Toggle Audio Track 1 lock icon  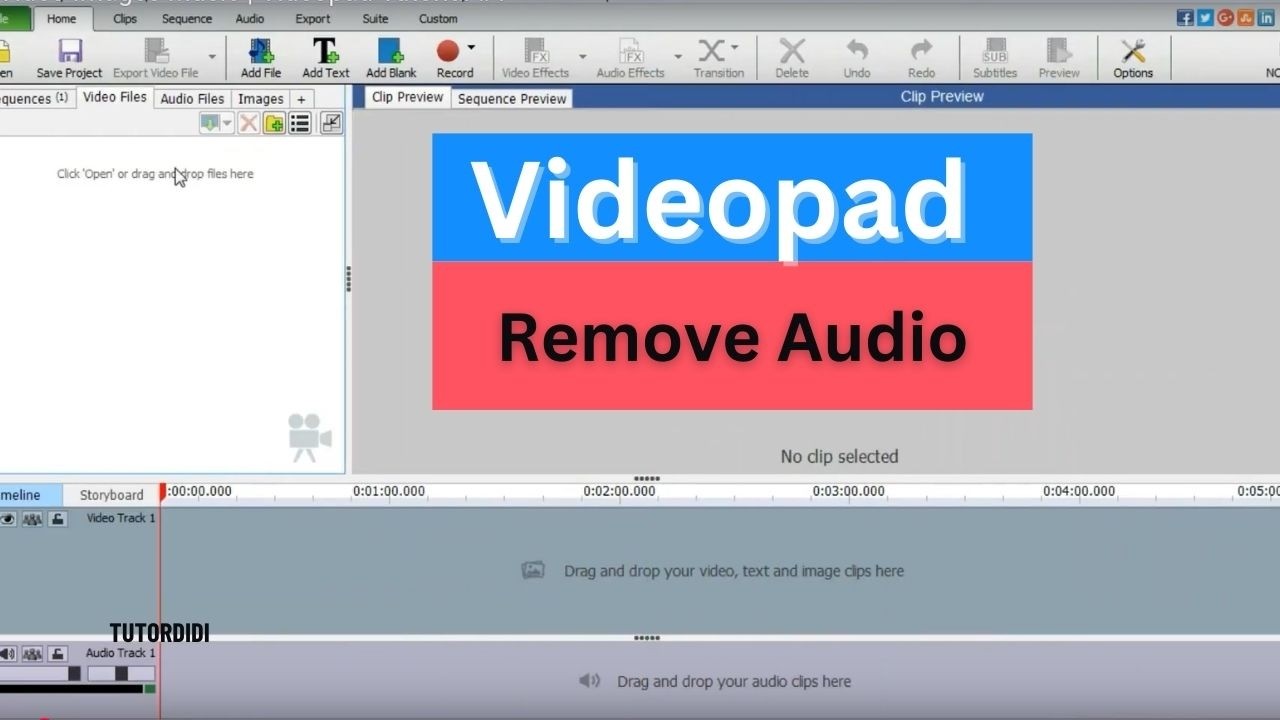[58, 653]
